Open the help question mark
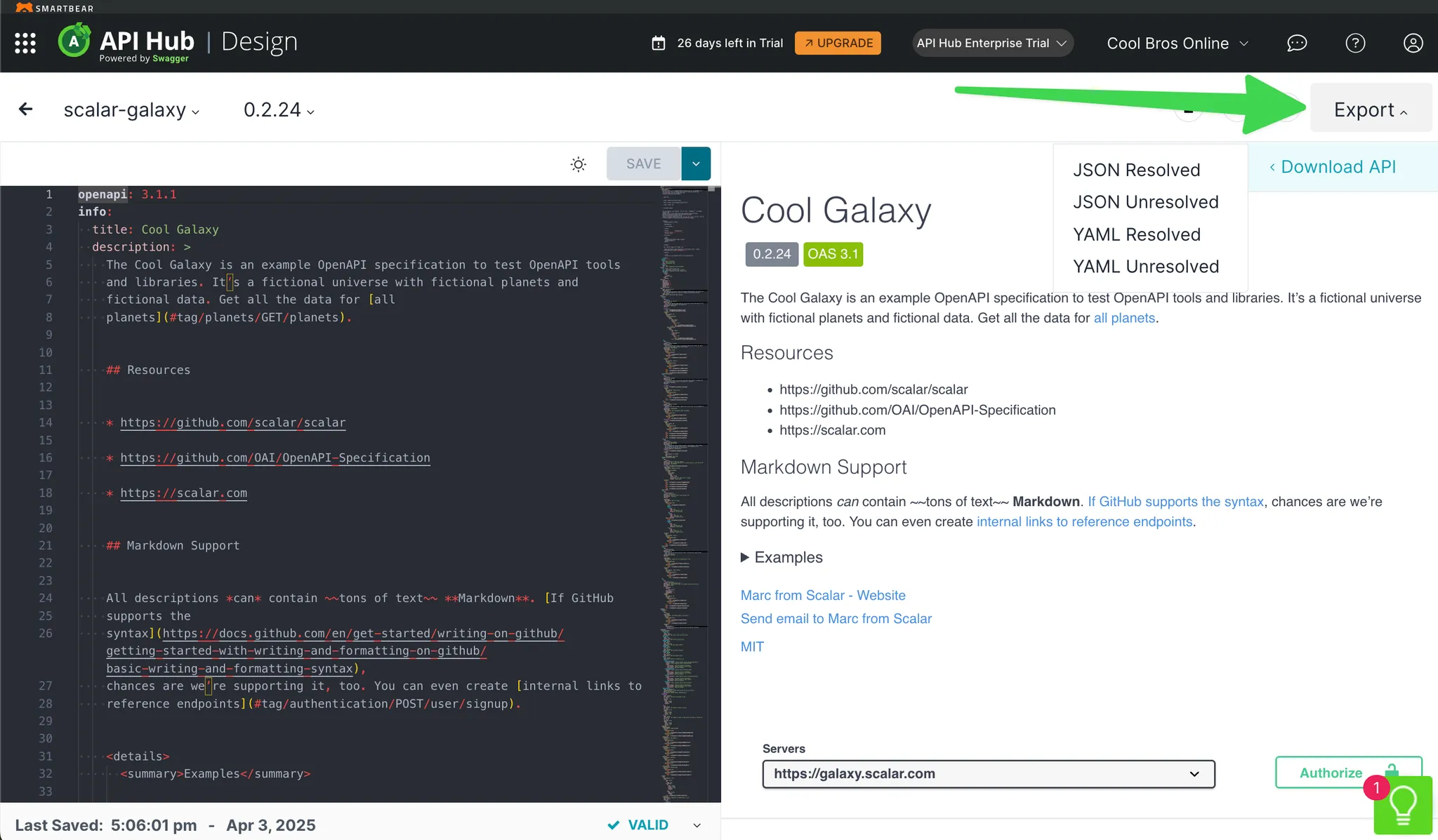 (1354, 44)
